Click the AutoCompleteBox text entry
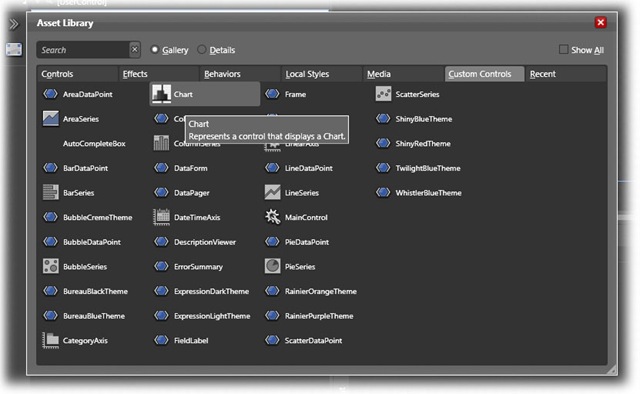This screenshot has height=394, width=640. (94, 143)
